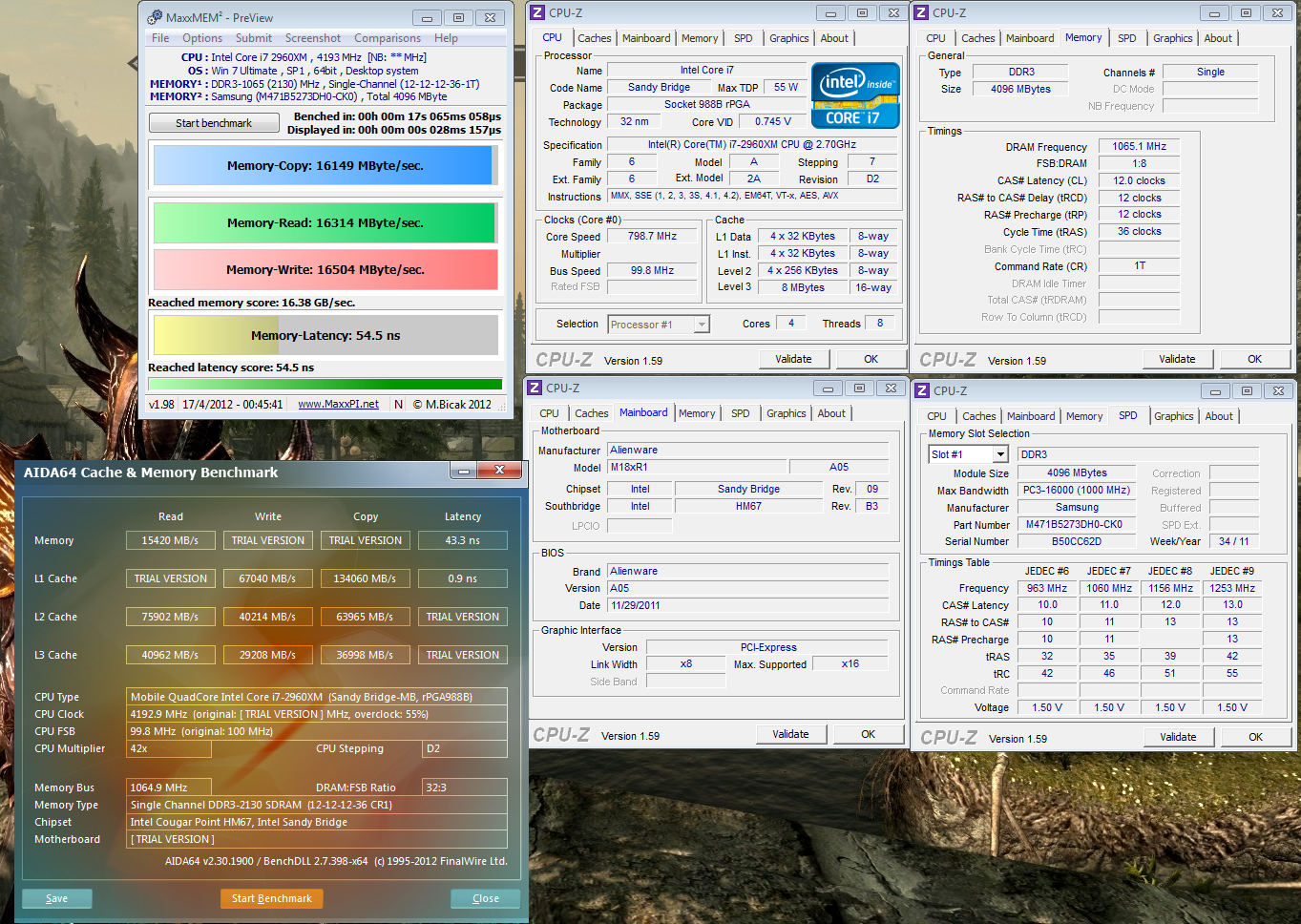Click the Z icon of the CPU-Z processor window

[x=537, y=12]
